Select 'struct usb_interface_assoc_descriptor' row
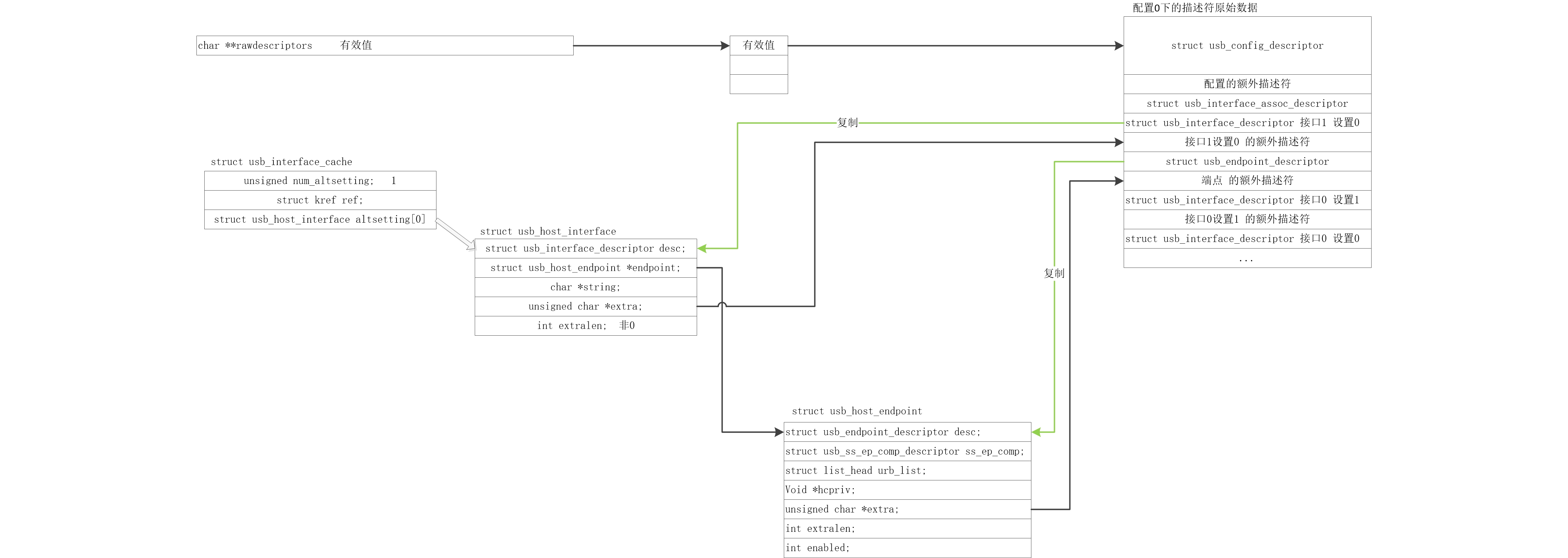 [x=1247, y=103]
